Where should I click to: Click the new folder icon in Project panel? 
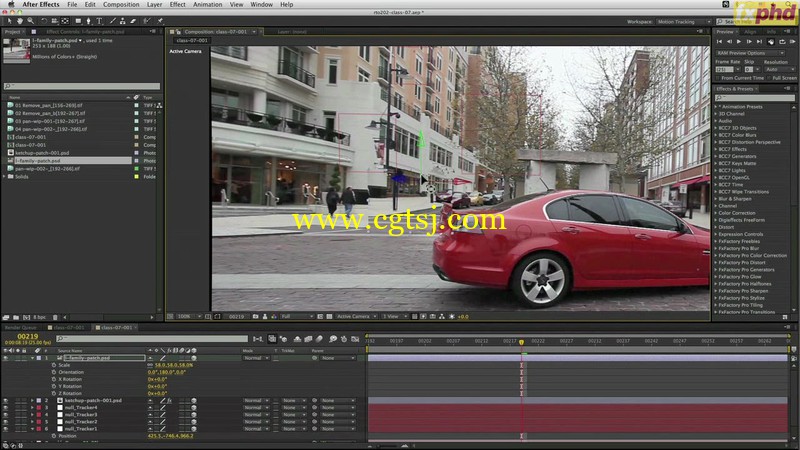(16, 317)
